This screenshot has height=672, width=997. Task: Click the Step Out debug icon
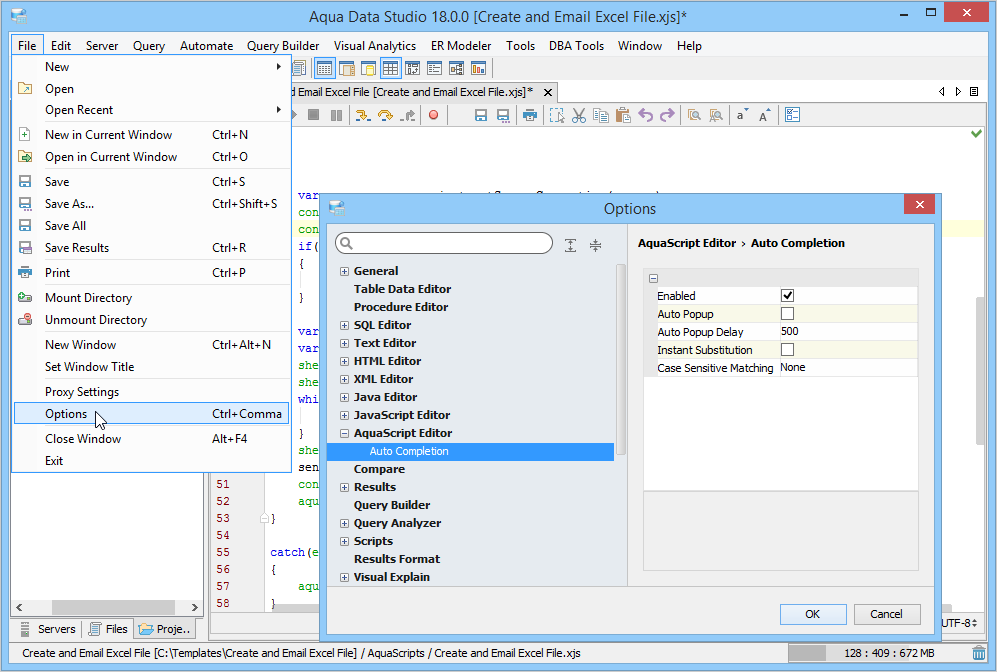pos(408,115)
